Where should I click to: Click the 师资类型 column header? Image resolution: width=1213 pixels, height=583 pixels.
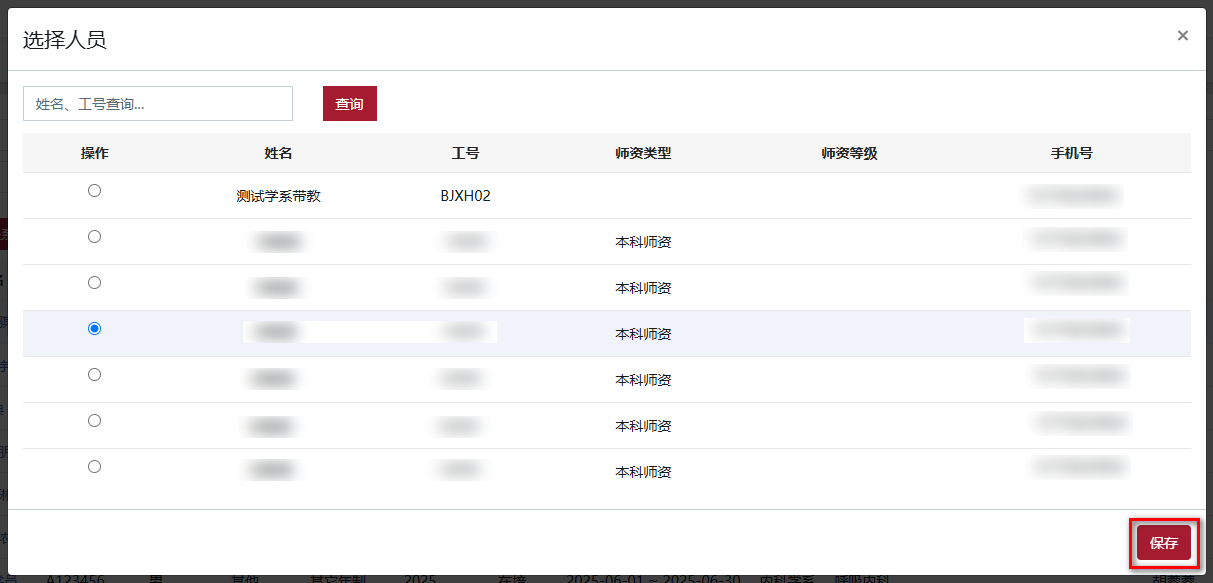[643, 153]
